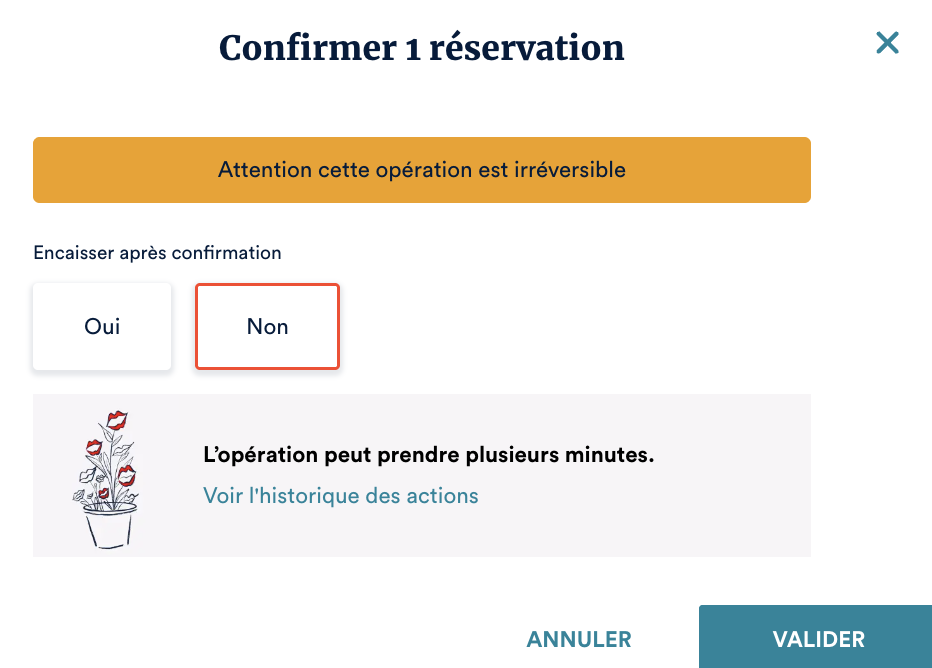Click the "Confirmer 1 réservation" heading
This screenshot has width=932, height=668.
pyautogui.click(x=421, y=48)
